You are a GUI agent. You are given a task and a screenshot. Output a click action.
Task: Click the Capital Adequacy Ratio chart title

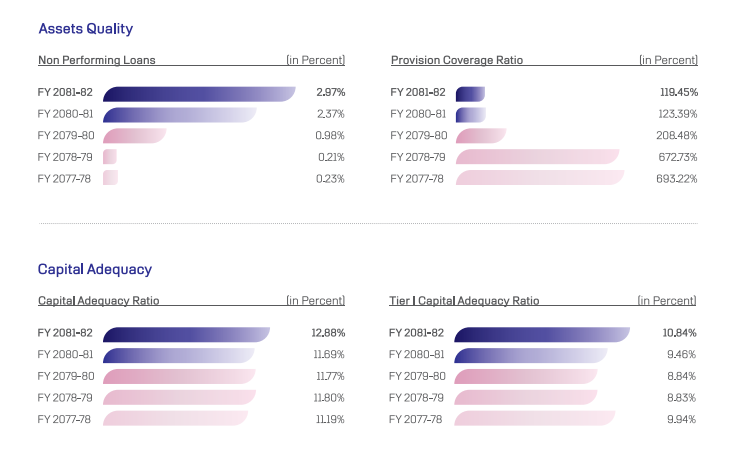tap(98, 300)
